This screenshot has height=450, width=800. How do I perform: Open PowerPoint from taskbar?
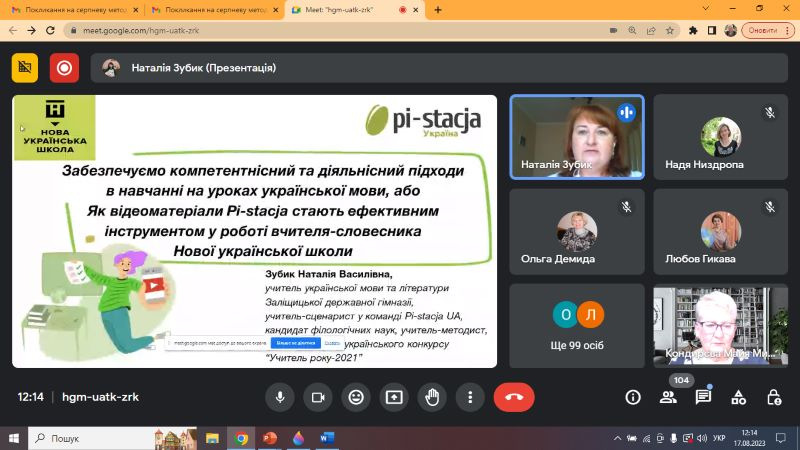pos(270,438)
